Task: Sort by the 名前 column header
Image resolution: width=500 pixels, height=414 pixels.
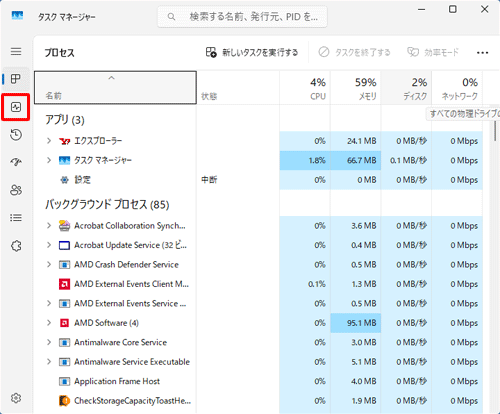Action: point(115,88)
